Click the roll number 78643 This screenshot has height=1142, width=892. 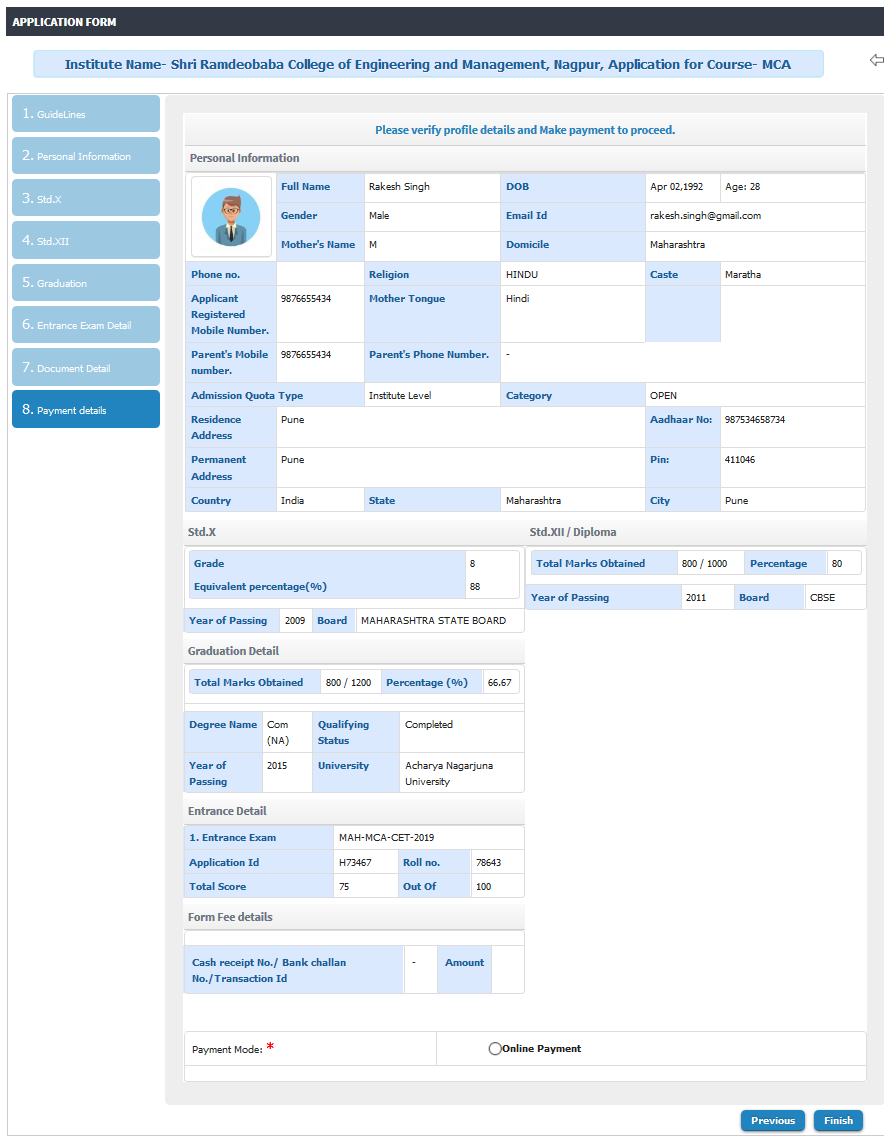point(489,862)
